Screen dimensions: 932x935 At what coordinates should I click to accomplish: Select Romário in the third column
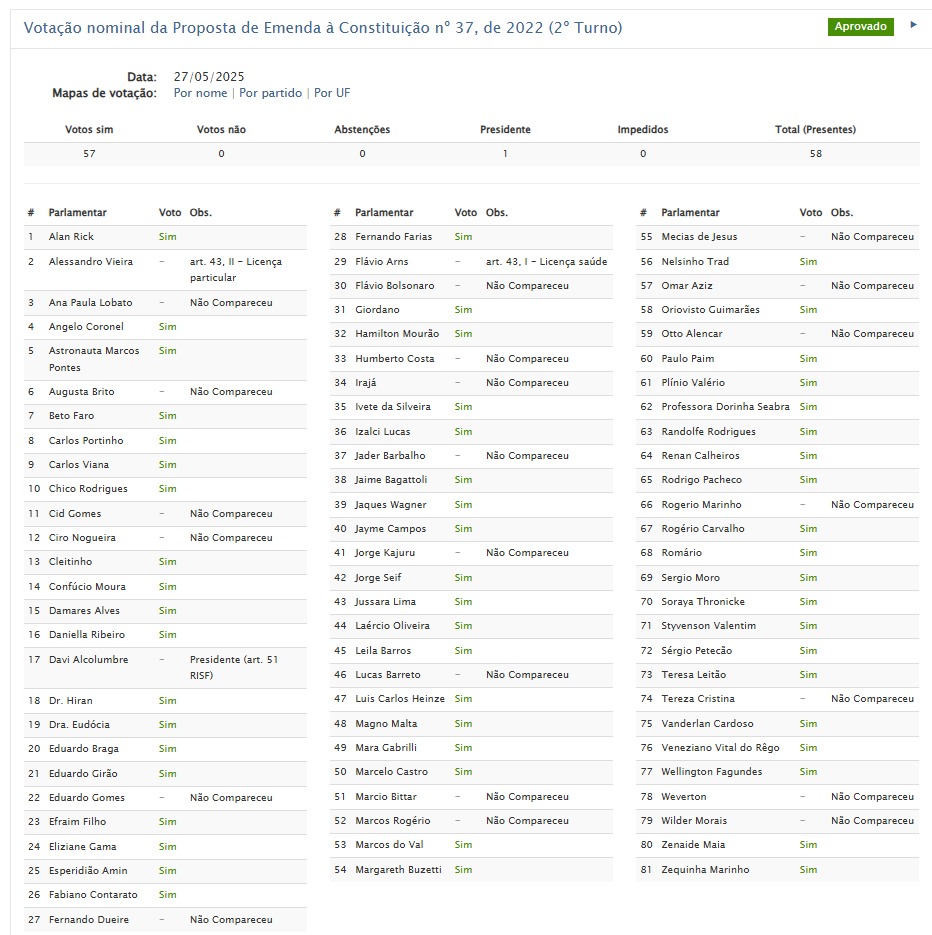click(x=681, y=553)
